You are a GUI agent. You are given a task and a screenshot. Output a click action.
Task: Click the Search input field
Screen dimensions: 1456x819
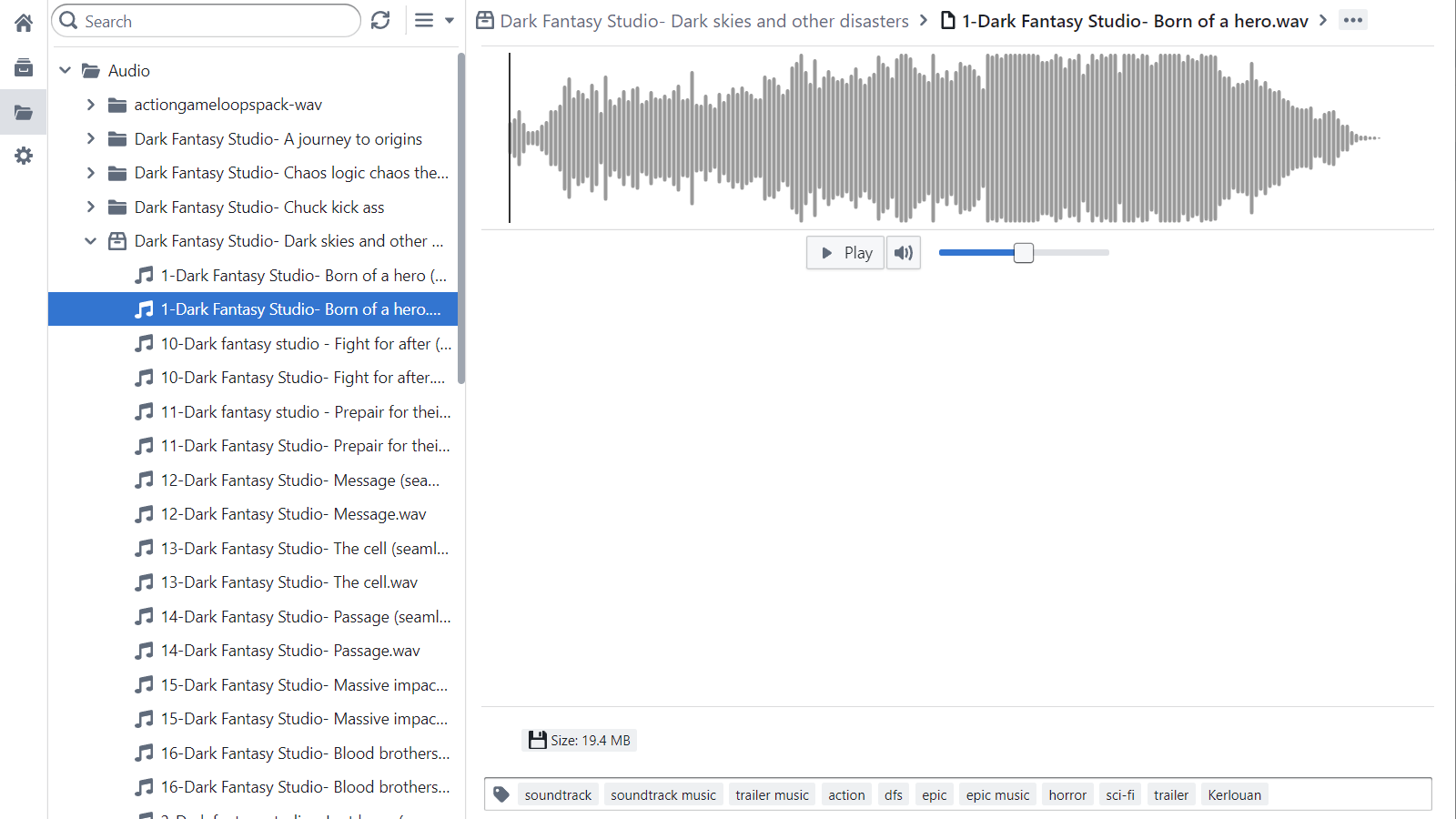click(207, 20)
